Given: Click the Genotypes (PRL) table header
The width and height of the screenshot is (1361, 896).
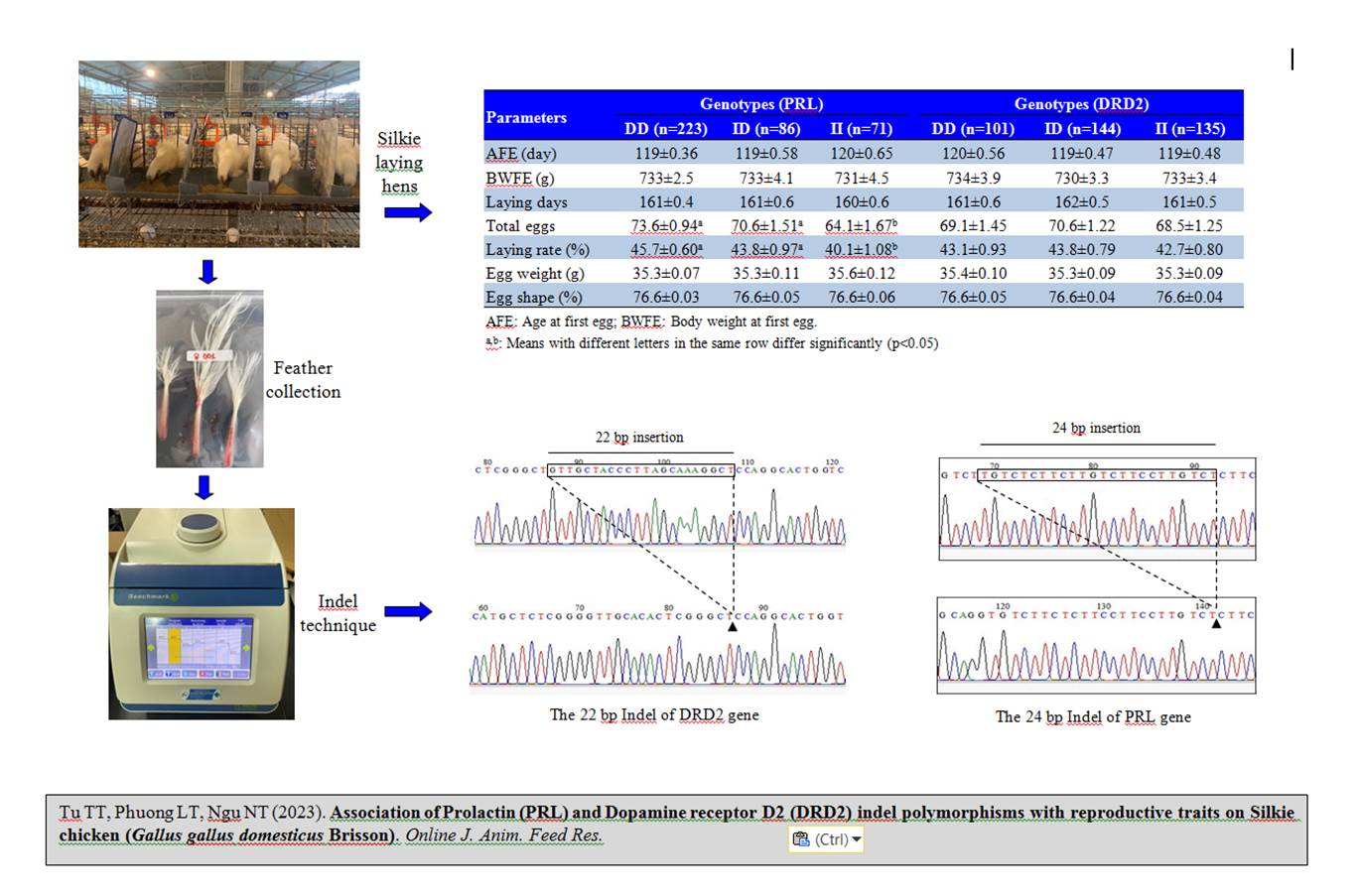Looking at the screenshot, I should pyautogui.click(x=760, y=103).
